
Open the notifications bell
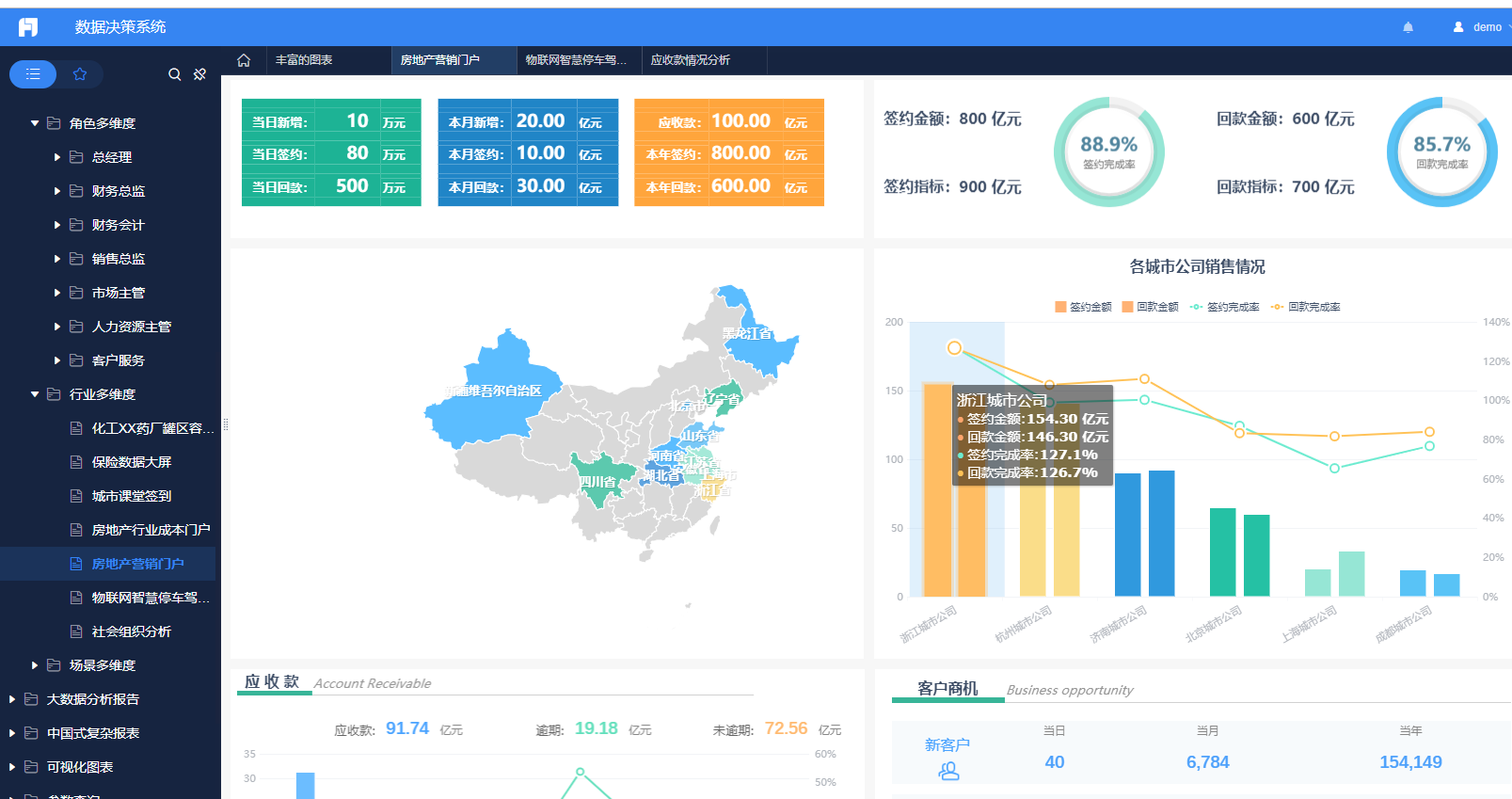(1408, 27)
